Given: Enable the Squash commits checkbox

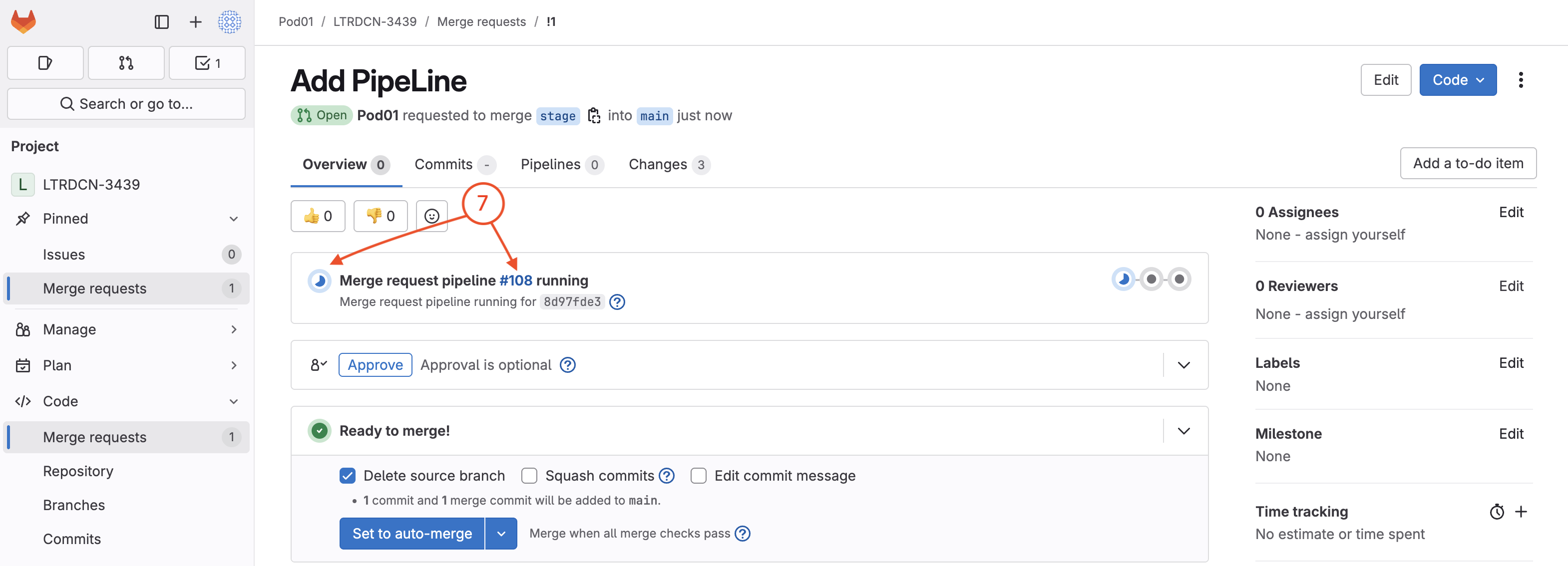Looking at the screenshot, I should click(x=529, y=476).
